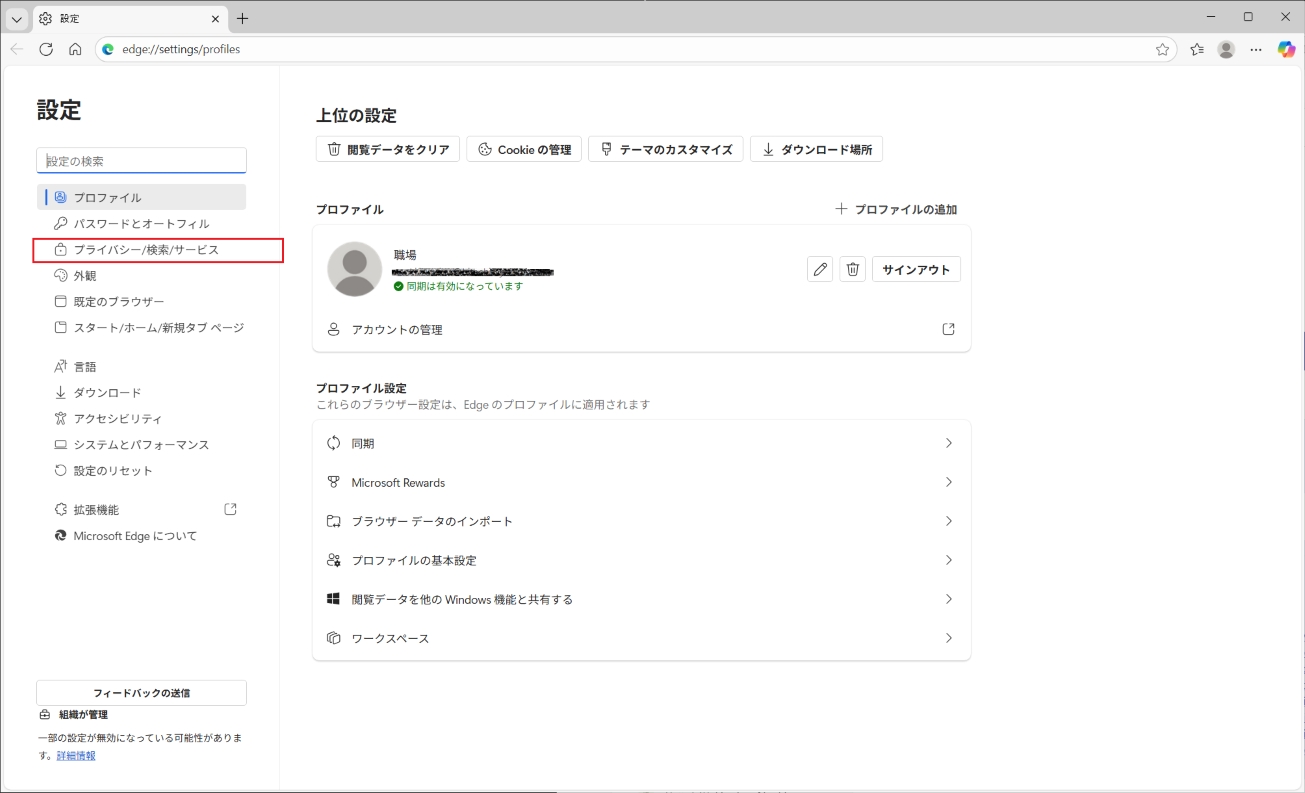Viewport: 1305px width, 793px height.
Task: Open the 詳細情報 link
Action: point(76,756)
